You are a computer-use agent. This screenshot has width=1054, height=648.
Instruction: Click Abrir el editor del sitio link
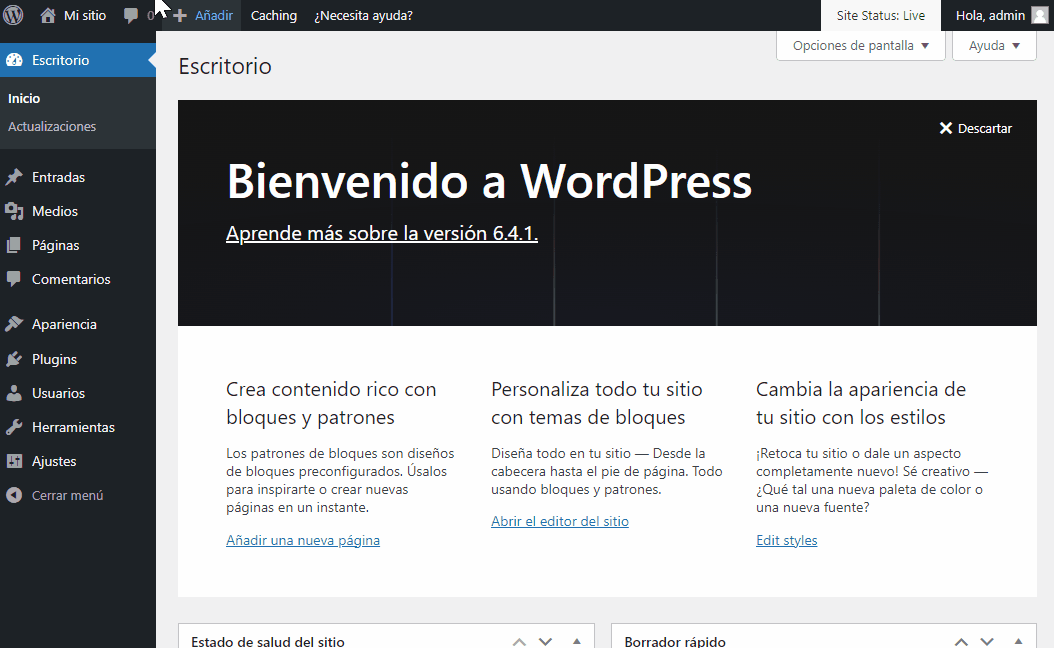[560, 521]
